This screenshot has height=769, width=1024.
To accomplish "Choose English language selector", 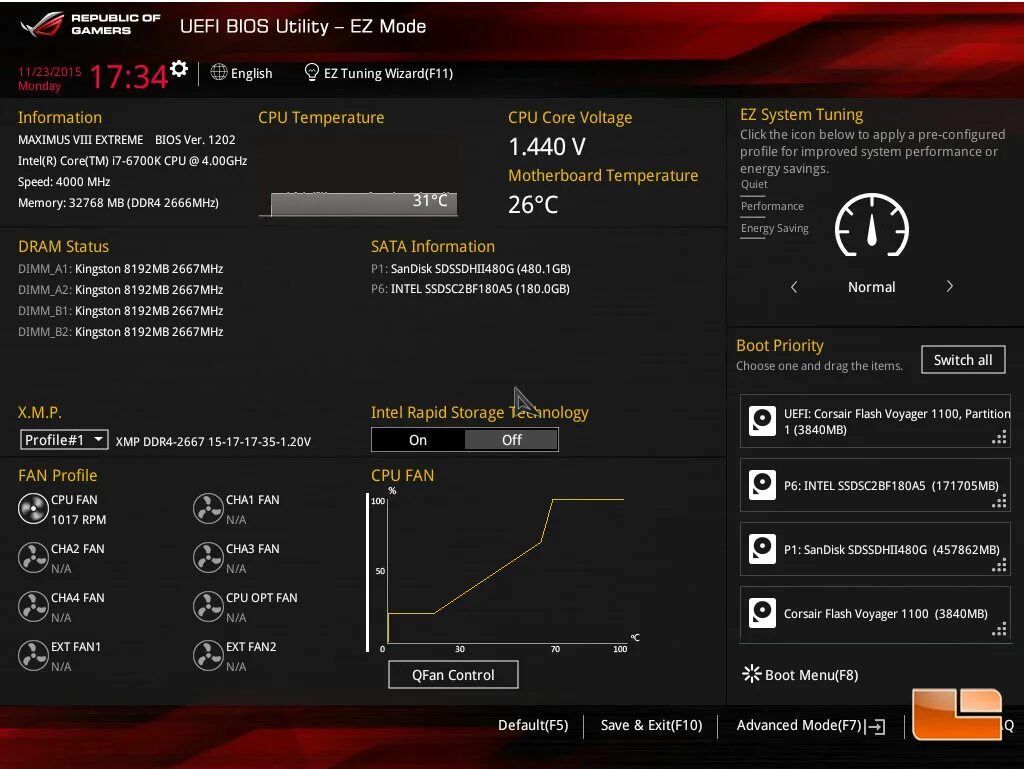I will (242, 73).
